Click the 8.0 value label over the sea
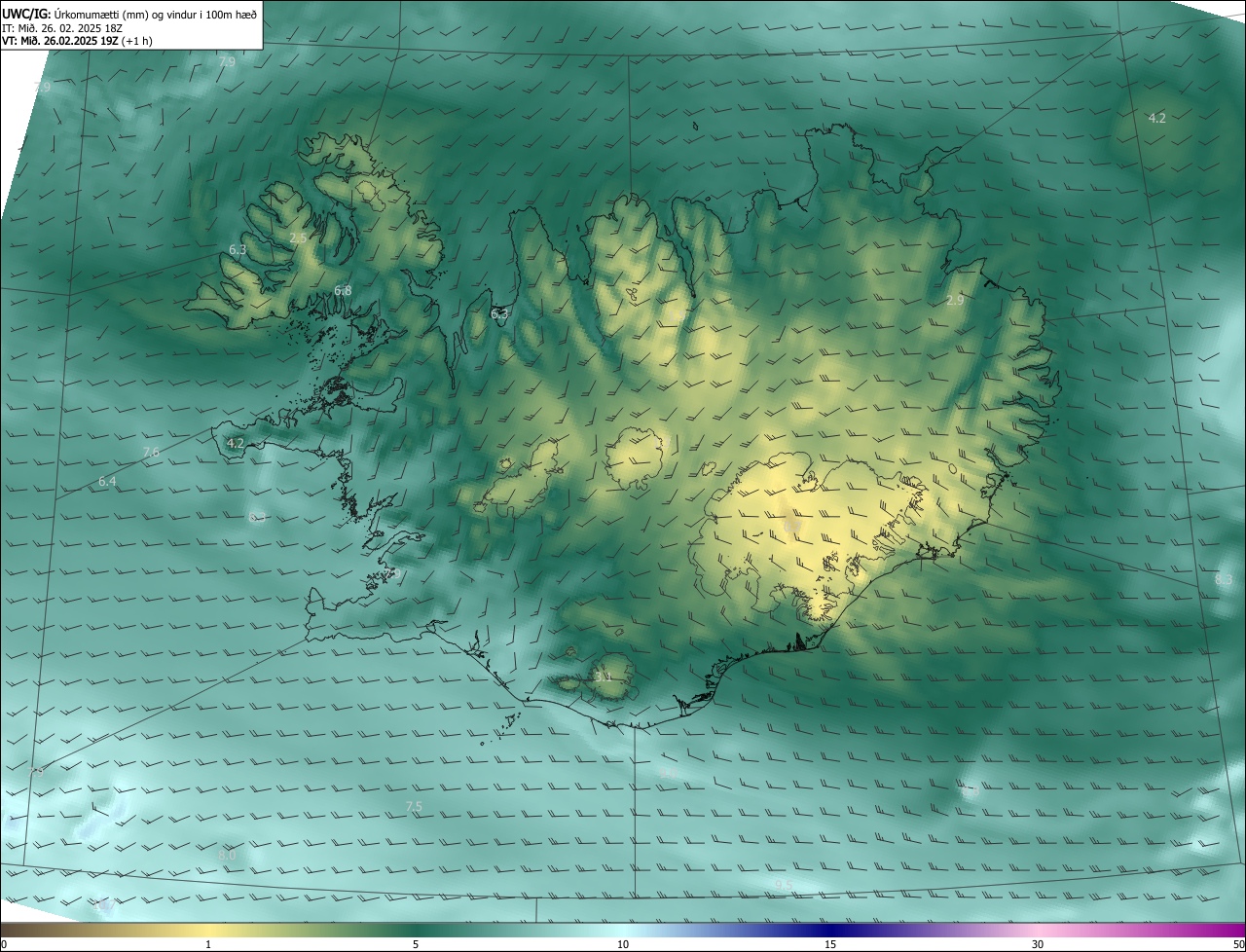This screenshot has height=952, width=1246. pyautogui.click(x=227, y=856)
